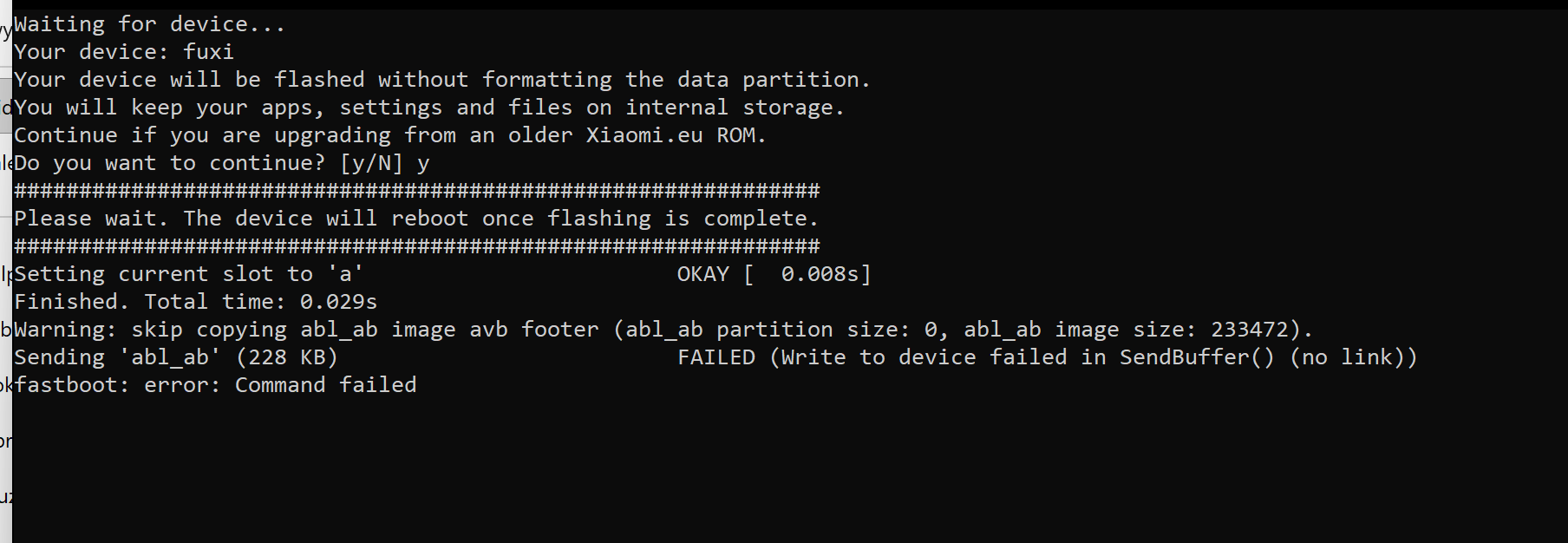Image resolution: width=1568 pixels, height=543 pixels.
Task: Click the "fastboot: error: Command failed" line
Action: click(215, 385)
